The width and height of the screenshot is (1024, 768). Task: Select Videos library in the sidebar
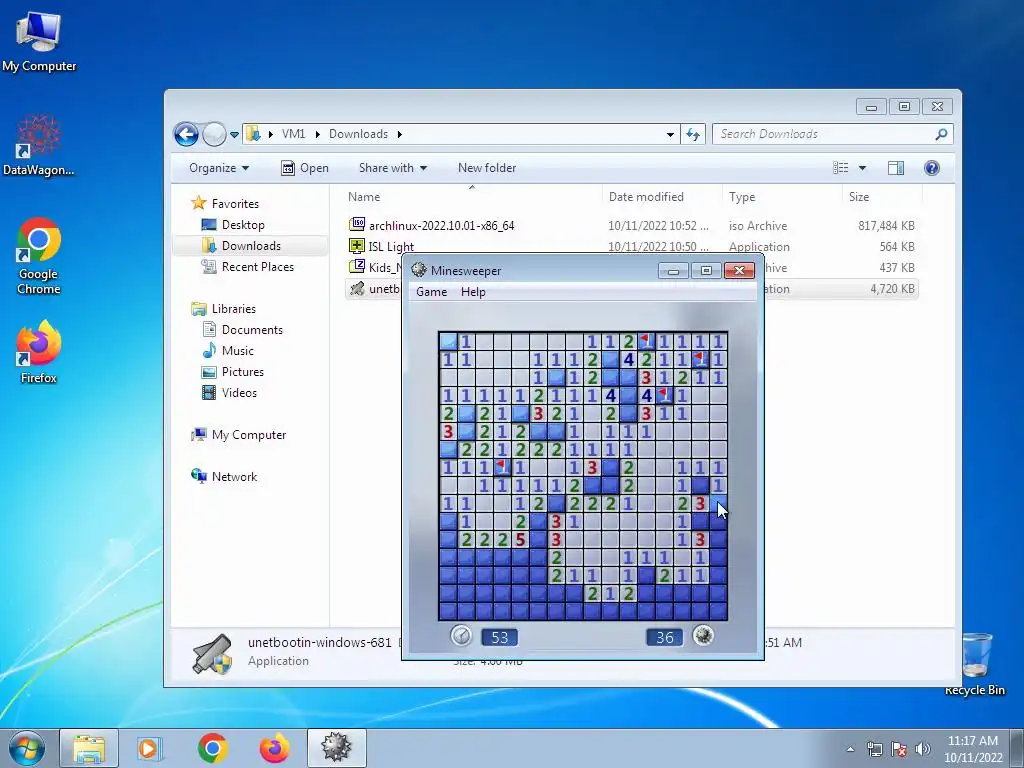click(x=229, y=392)
